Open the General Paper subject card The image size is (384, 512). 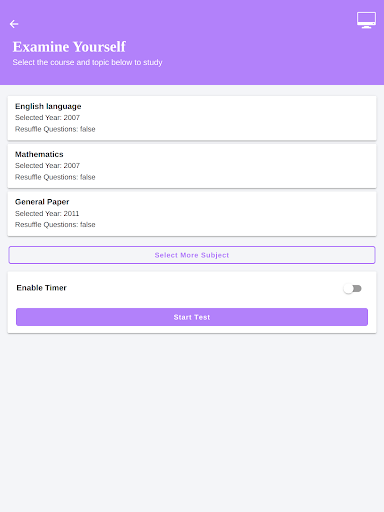pos(192,214)
